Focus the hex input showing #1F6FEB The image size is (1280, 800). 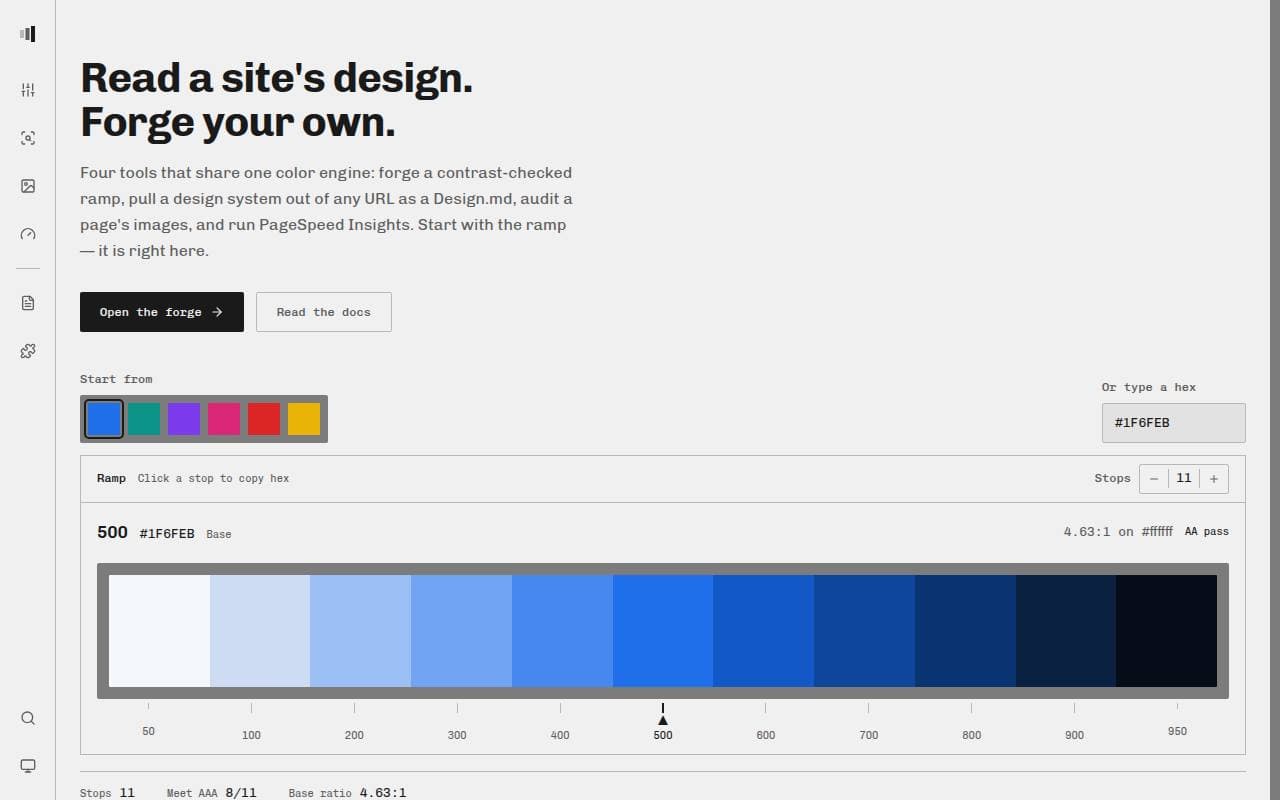click(1174, 423)
